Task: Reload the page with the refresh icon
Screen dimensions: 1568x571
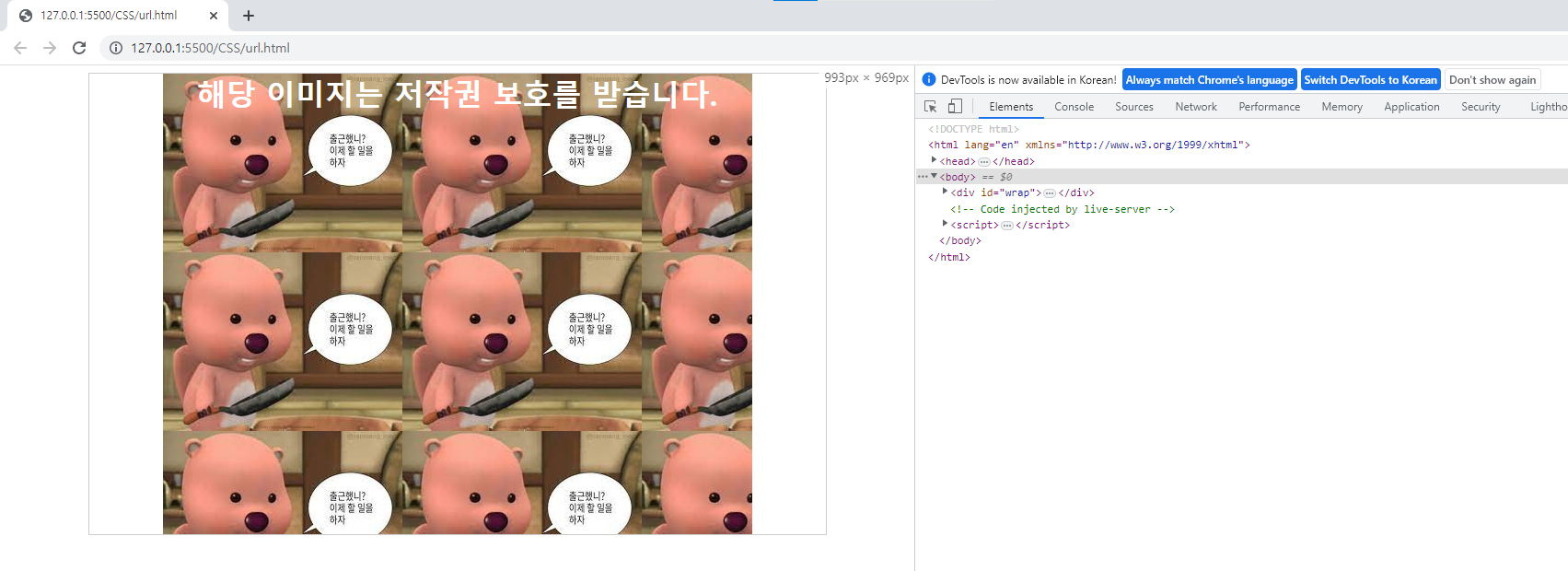Action: 79,48
